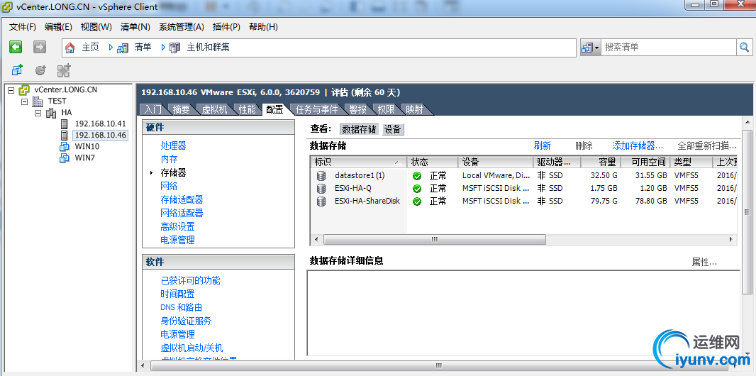Open the 视图(W) menu
This screenshot has height=376, width=756.
tap(96, 27)
